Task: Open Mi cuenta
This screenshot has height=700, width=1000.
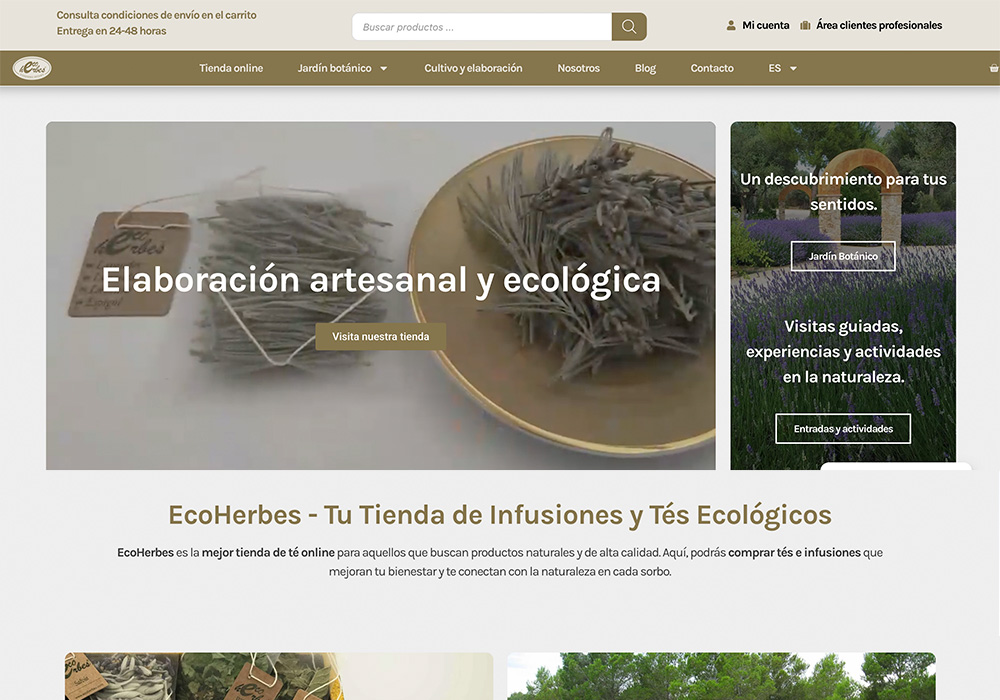Action: click(x=765, y=26)
